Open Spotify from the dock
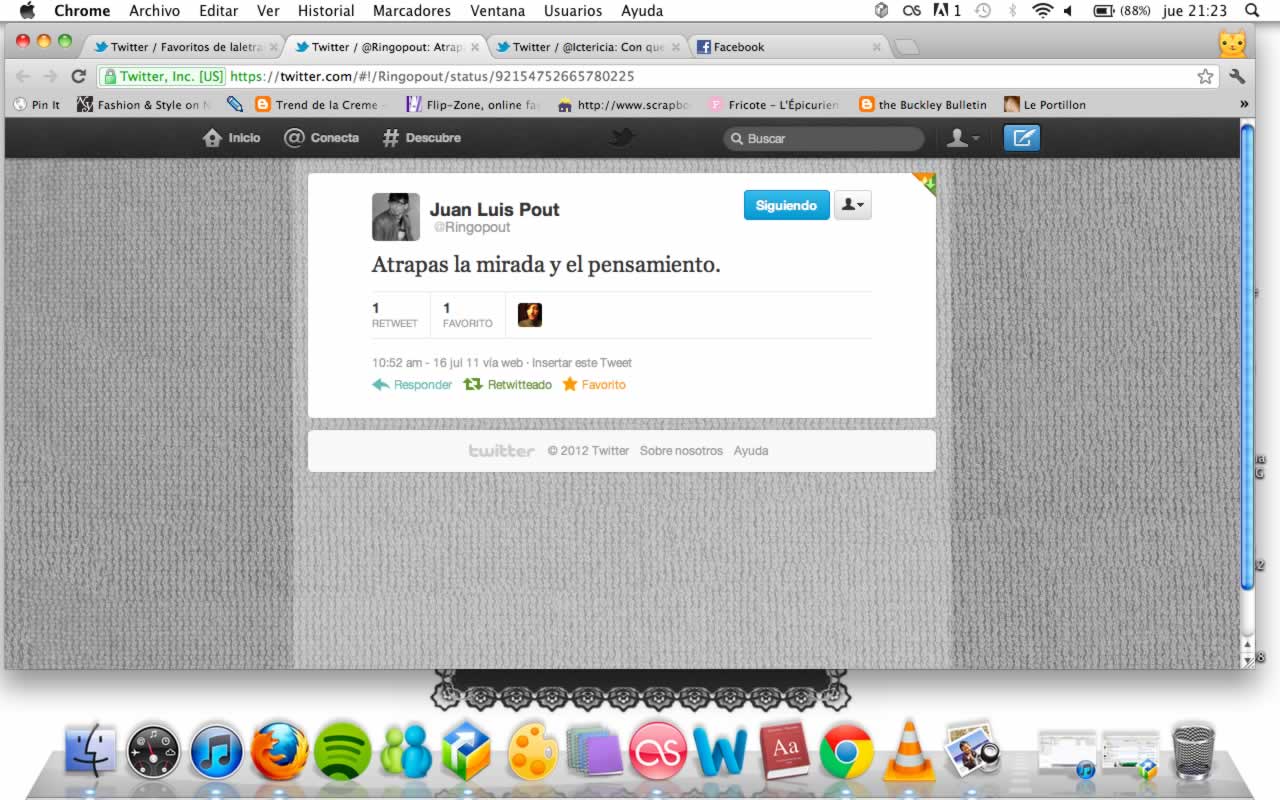This screenshot has width=1280, height=800. click(x=342, y=751)
